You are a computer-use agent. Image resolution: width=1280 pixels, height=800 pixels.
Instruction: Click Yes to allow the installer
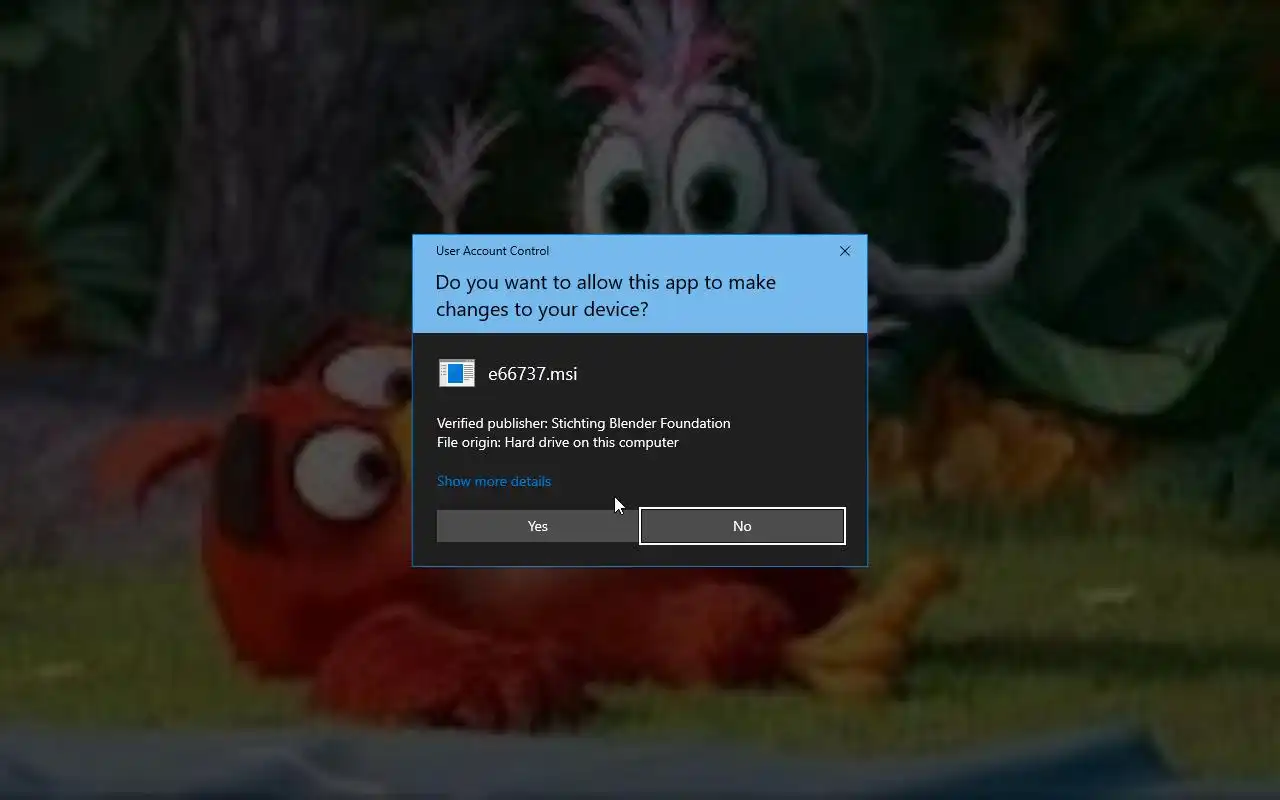coord(537,526)
